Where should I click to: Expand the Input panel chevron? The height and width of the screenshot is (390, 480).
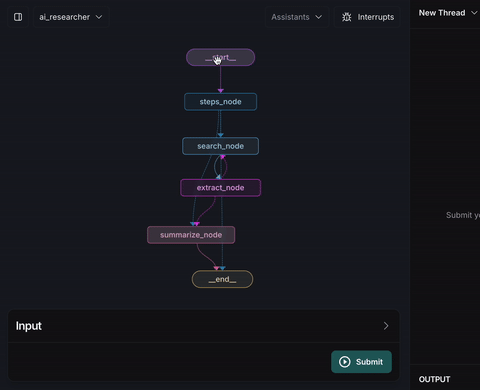coord(386,326)
